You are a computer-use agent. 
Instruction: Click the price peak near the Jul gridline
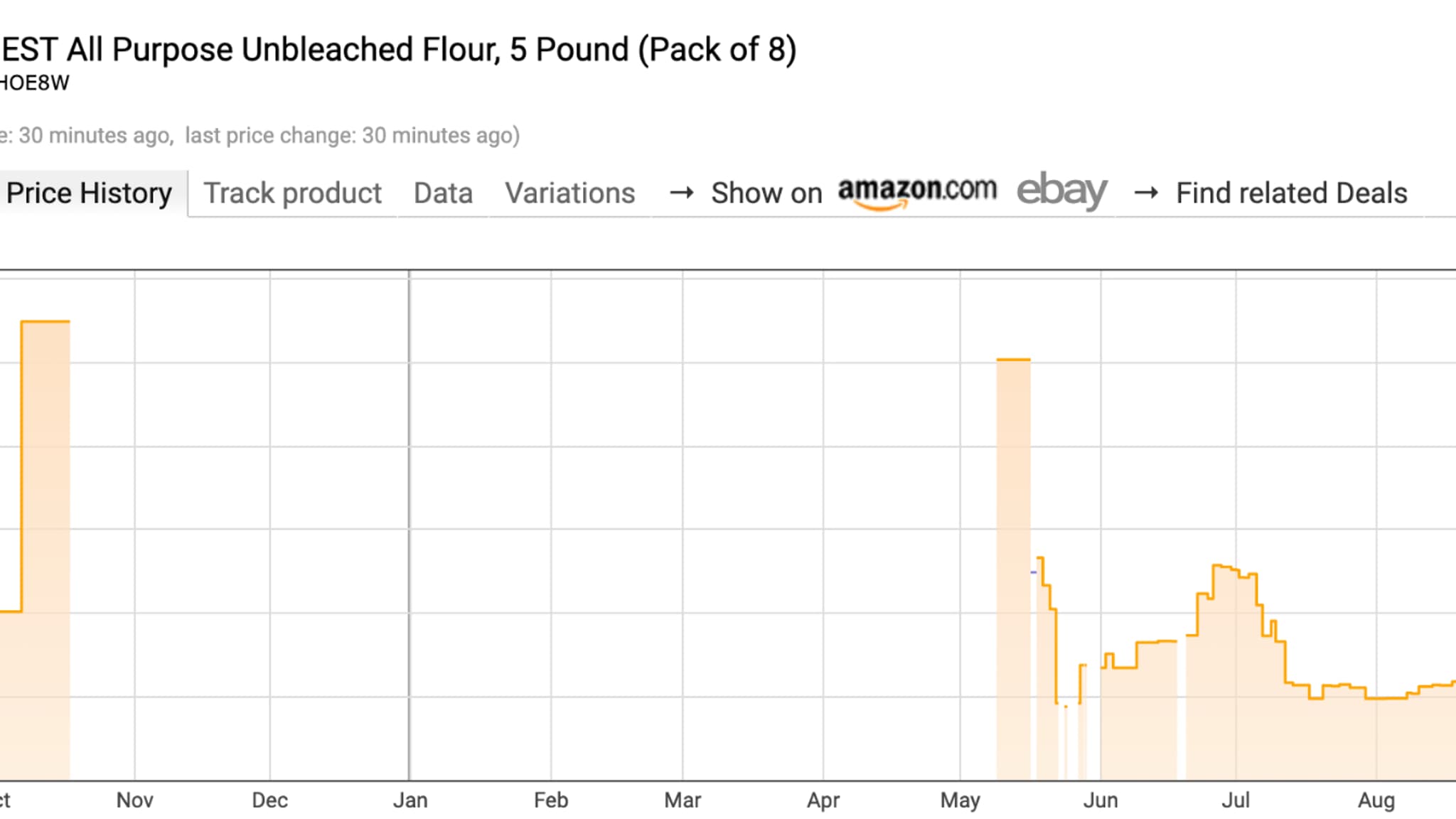[1224, 568]
